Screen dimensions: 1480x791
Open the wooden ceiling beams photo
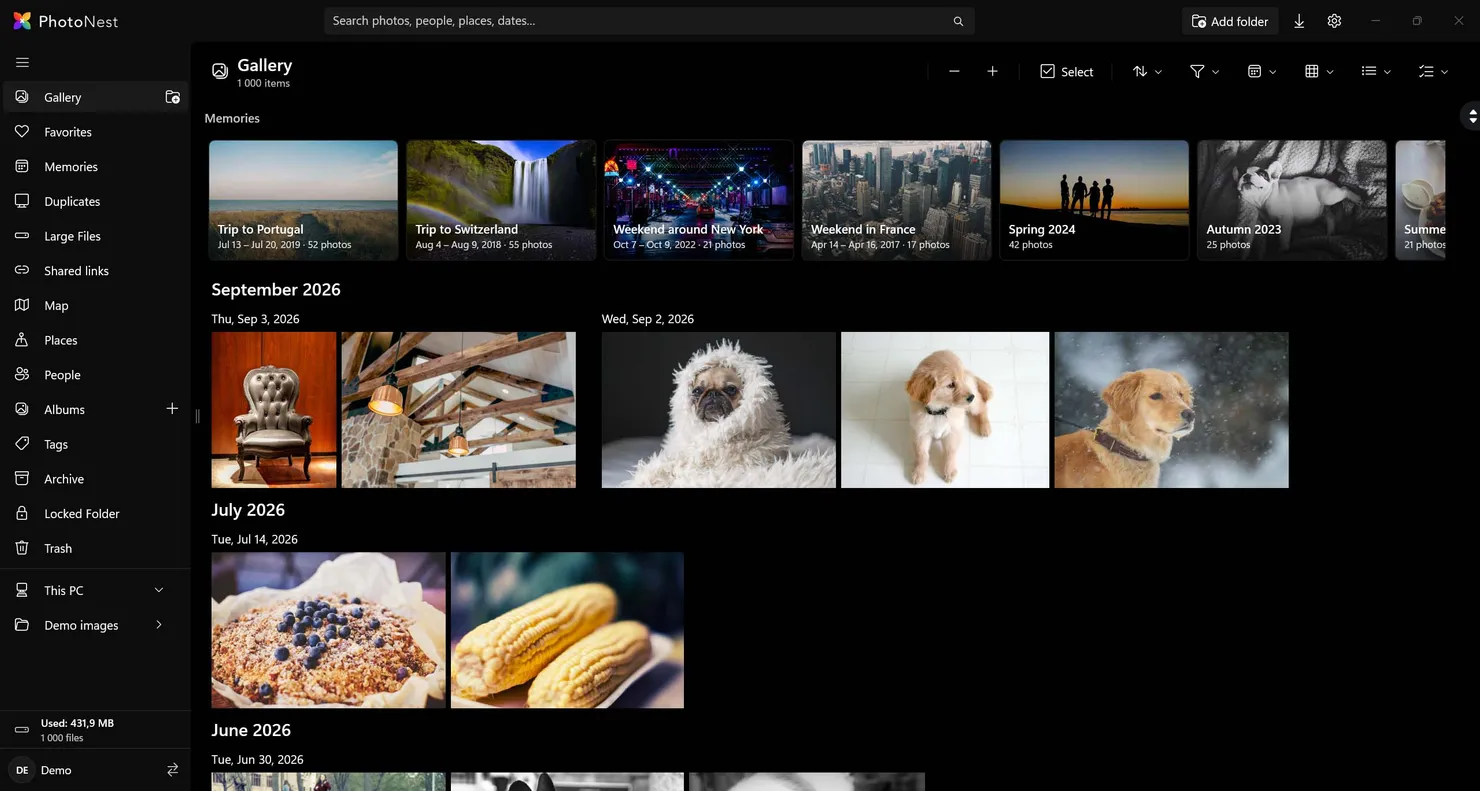tap(458, 410)
